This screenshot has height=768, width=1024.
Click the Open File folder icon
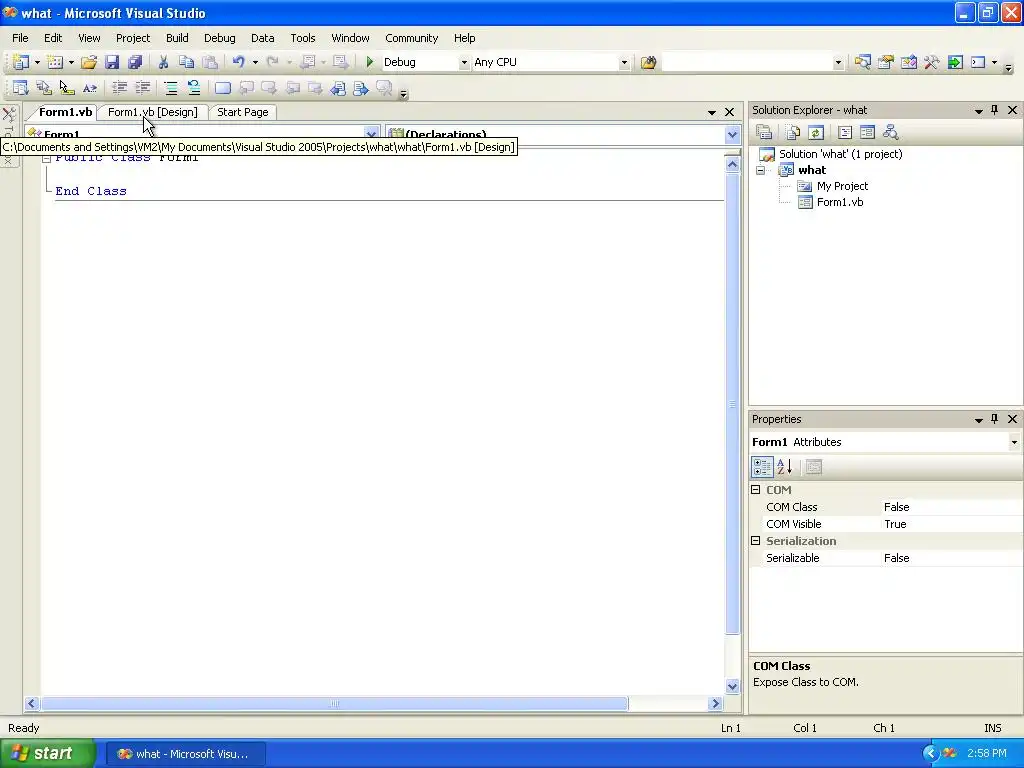coord(89,62)
